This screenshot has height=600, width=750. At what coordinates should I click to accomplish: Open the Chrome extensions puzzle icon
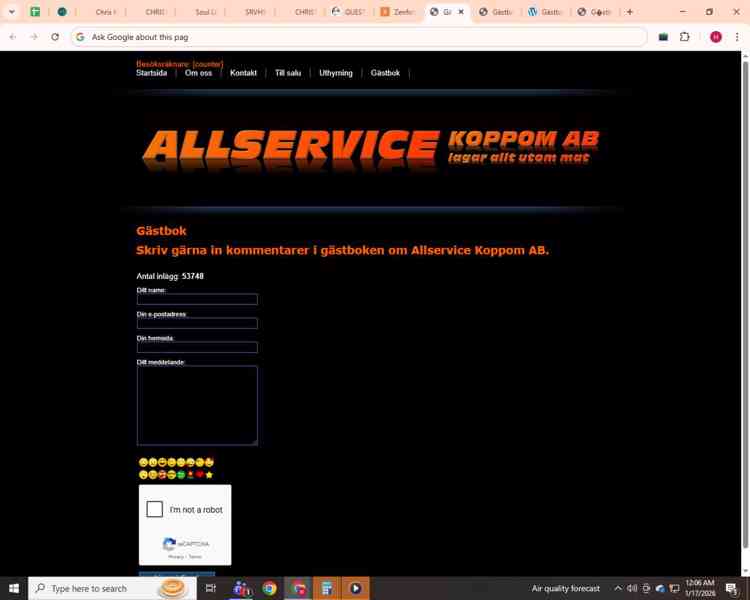685,37
